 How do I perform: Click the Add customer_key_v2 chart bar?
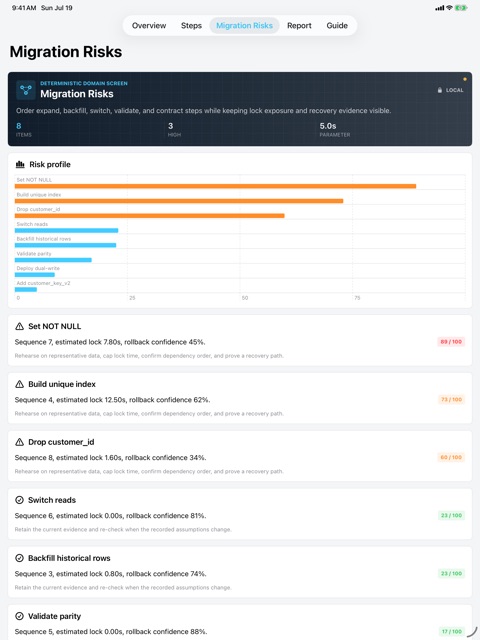[26, 289]
